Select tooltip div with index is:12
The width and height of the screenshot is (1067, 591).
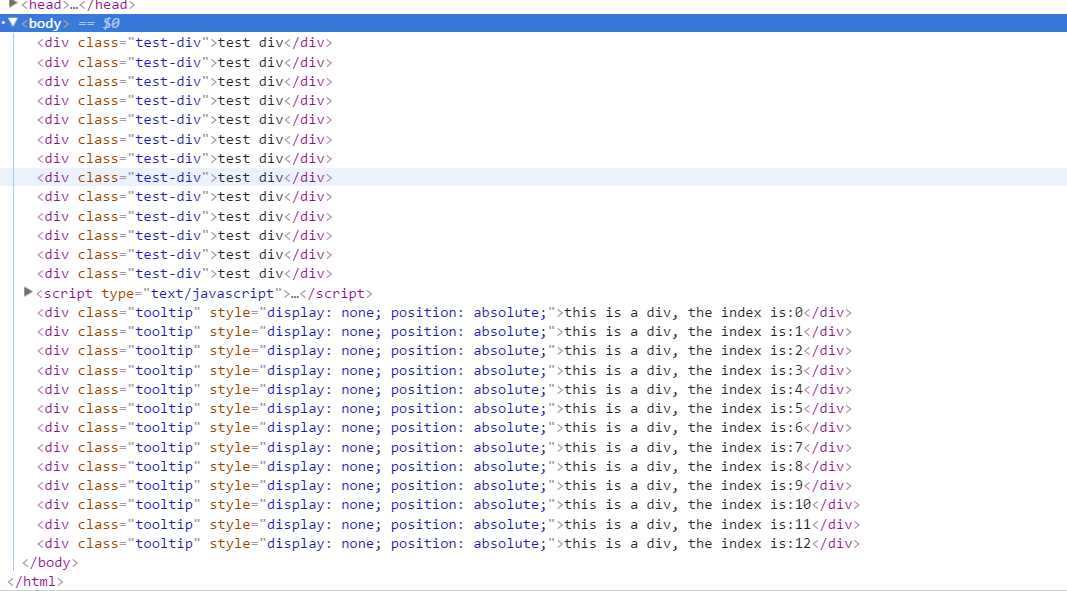[448, 543]
